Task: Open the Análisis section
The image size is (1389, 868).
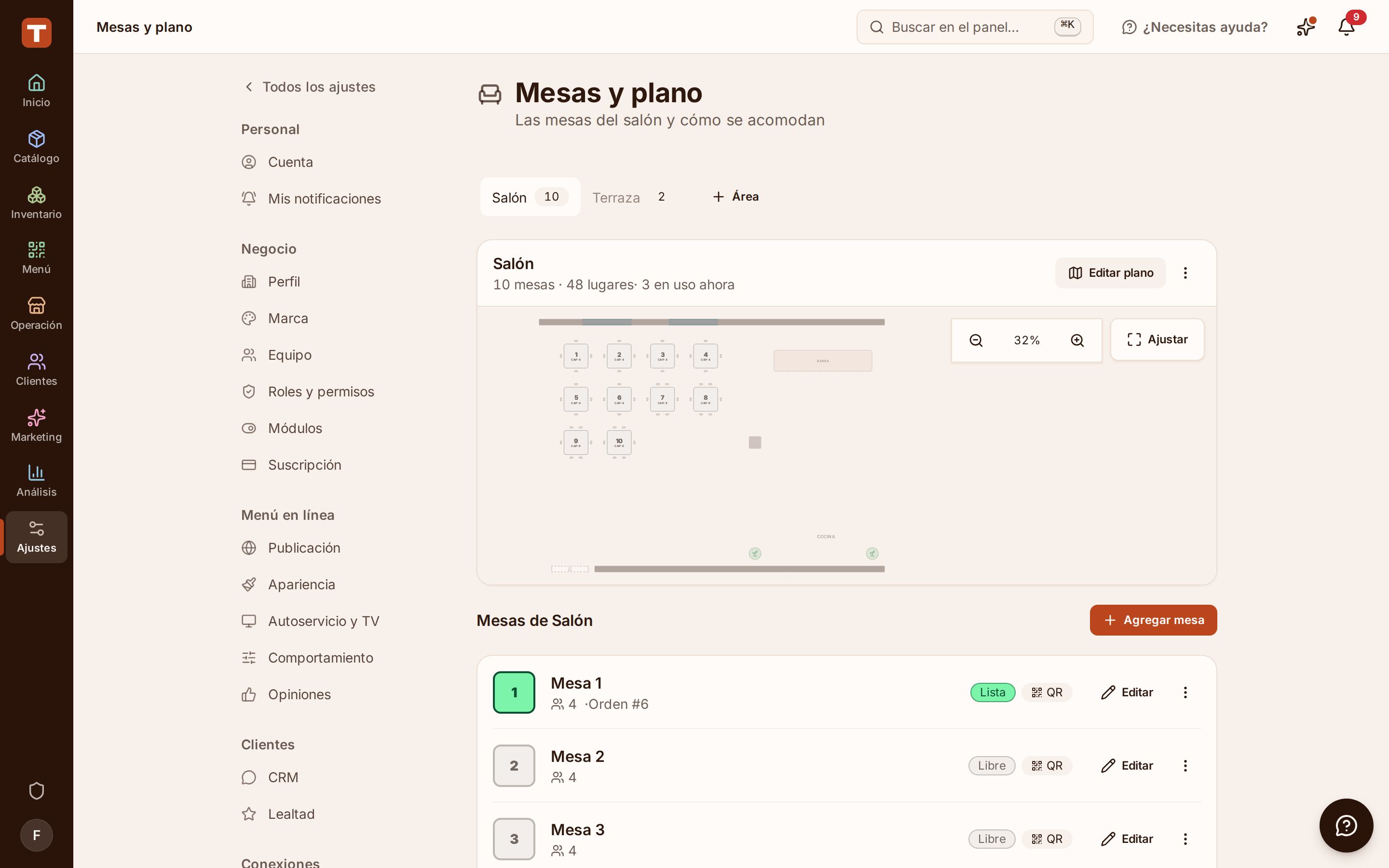Action: (x=36, y=480)
